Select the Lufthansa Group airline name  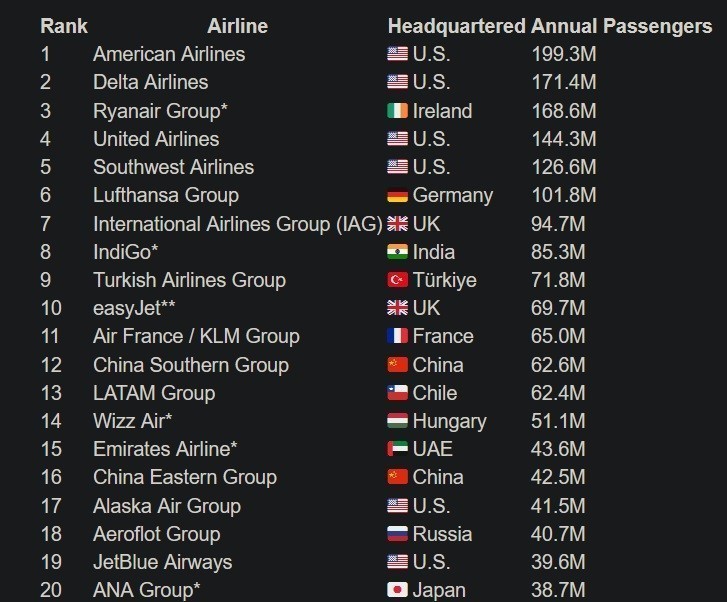tap(166, 195)
